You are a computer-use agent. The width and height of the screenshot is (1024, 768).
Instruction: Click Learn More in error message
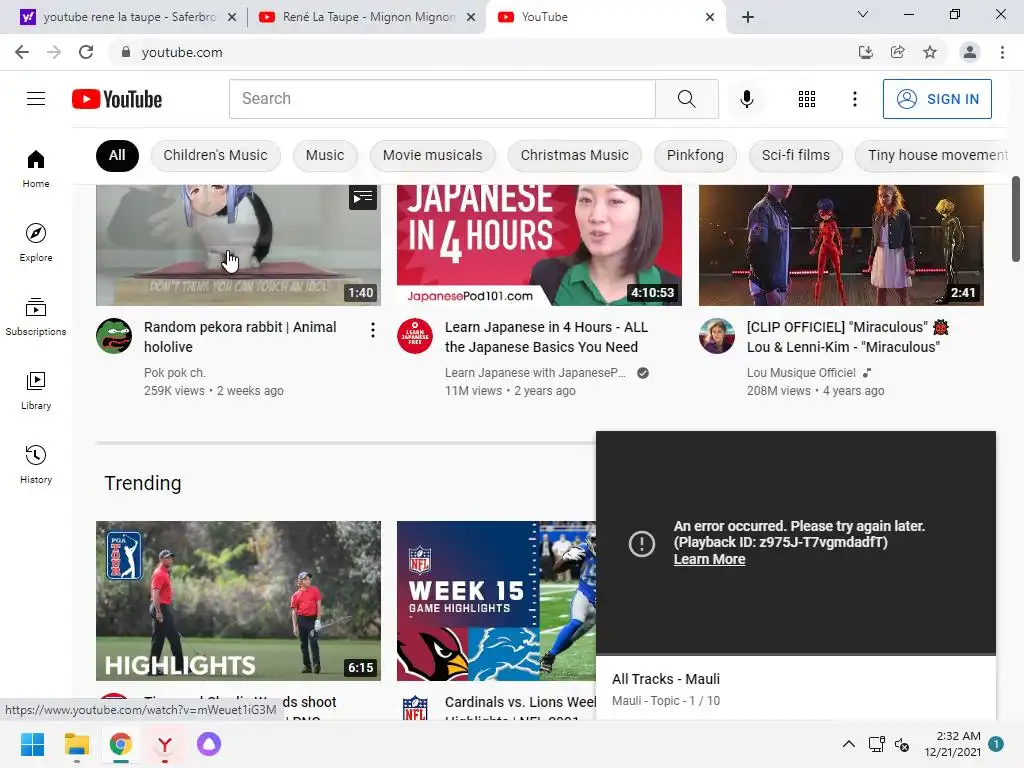coord(709,559)
